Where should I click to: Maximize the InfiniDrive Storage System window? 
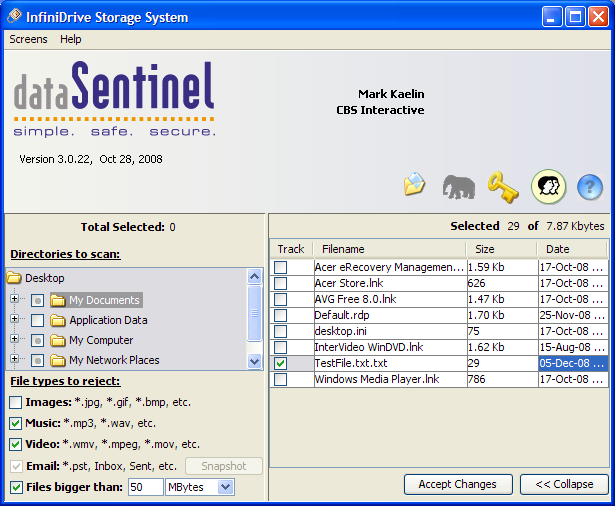(x=575, y=17)
